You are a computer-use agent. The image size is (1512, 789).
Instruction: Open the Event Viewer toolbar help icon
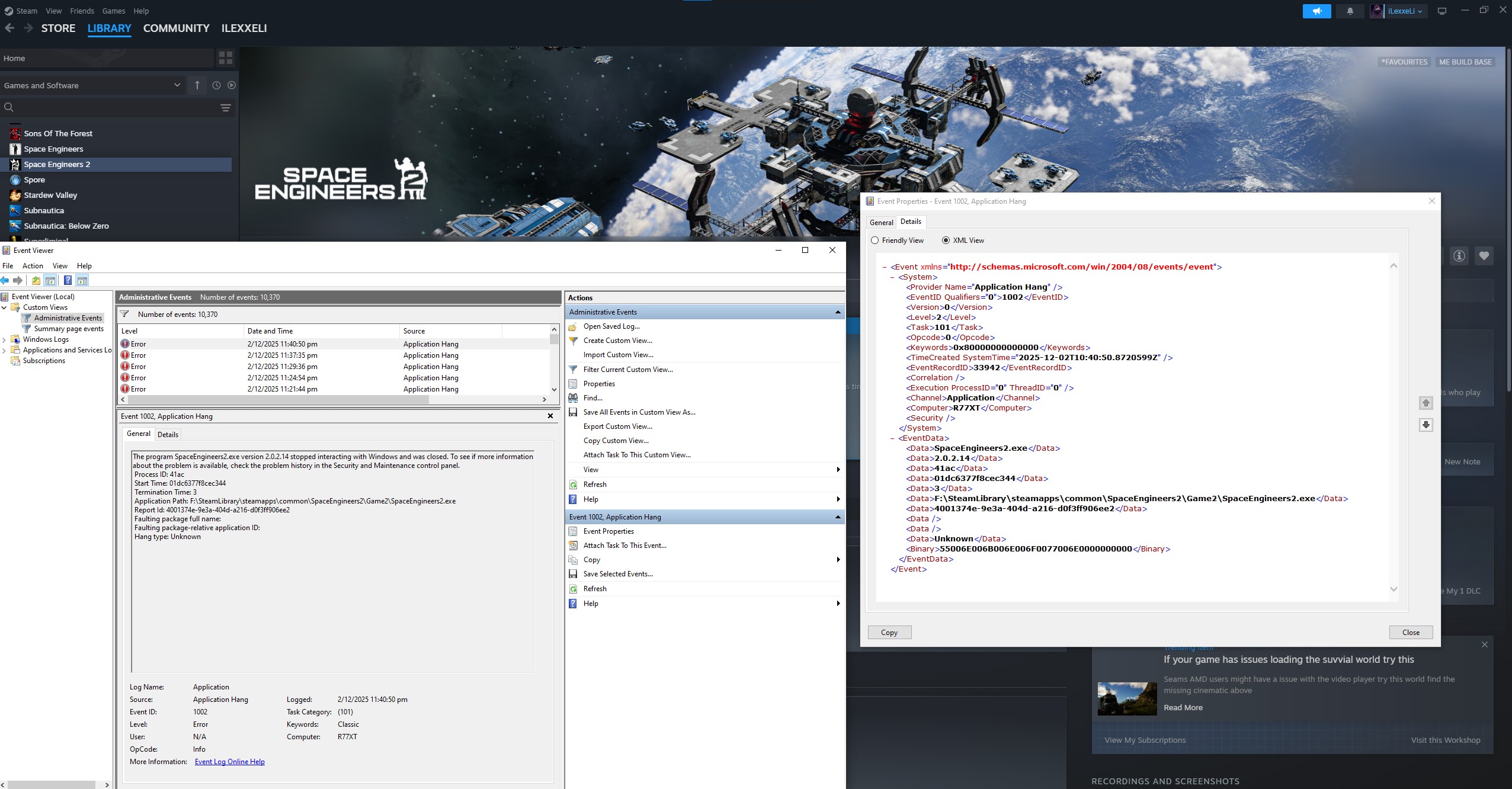pyautogui.click(x=68, y=280)
